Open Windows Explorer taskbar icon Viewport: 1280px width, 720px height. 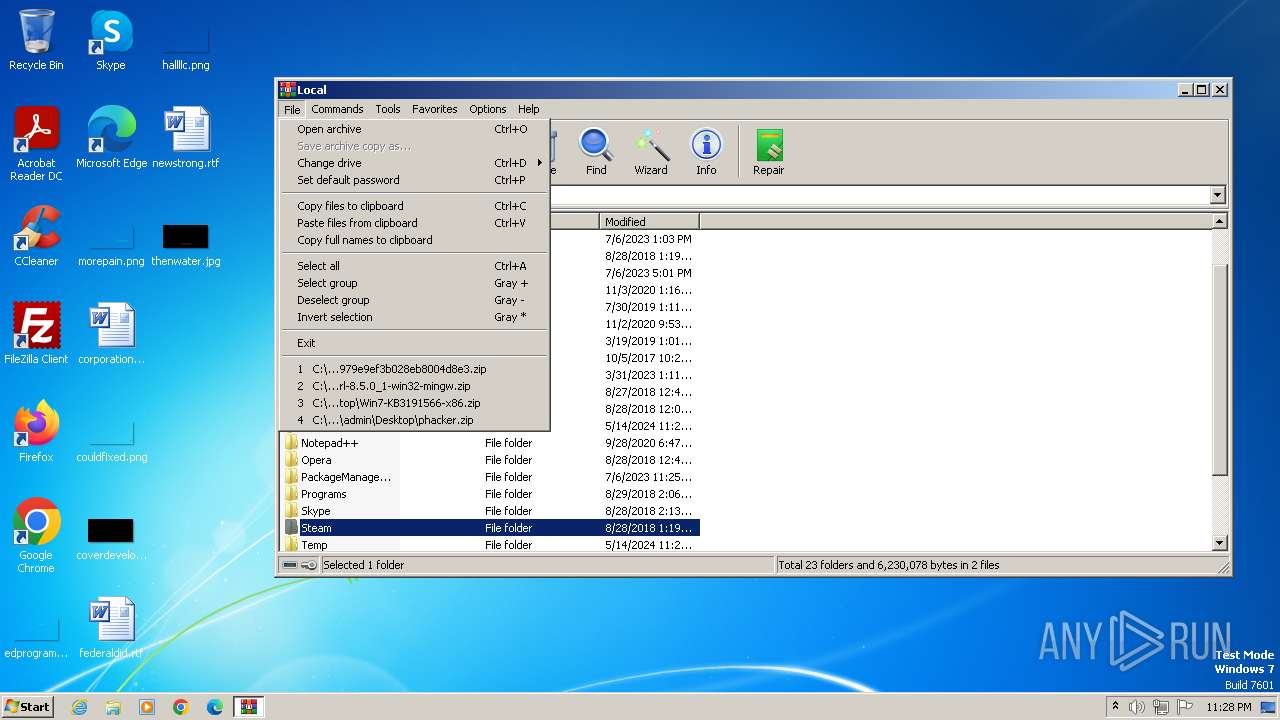[x=113, y=707]
